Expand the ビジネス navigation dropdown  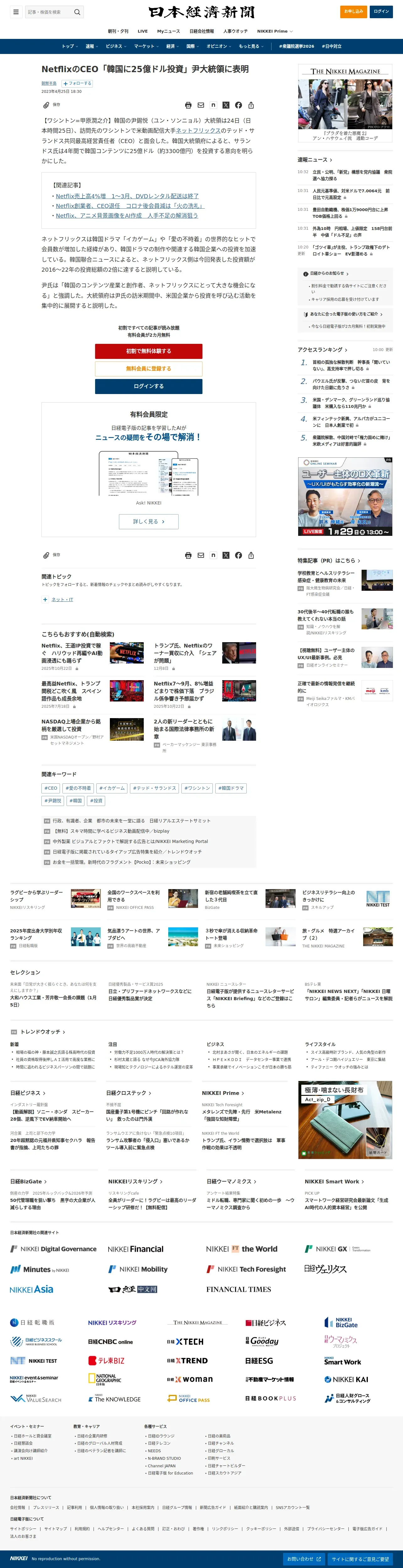tap(116, 46)
